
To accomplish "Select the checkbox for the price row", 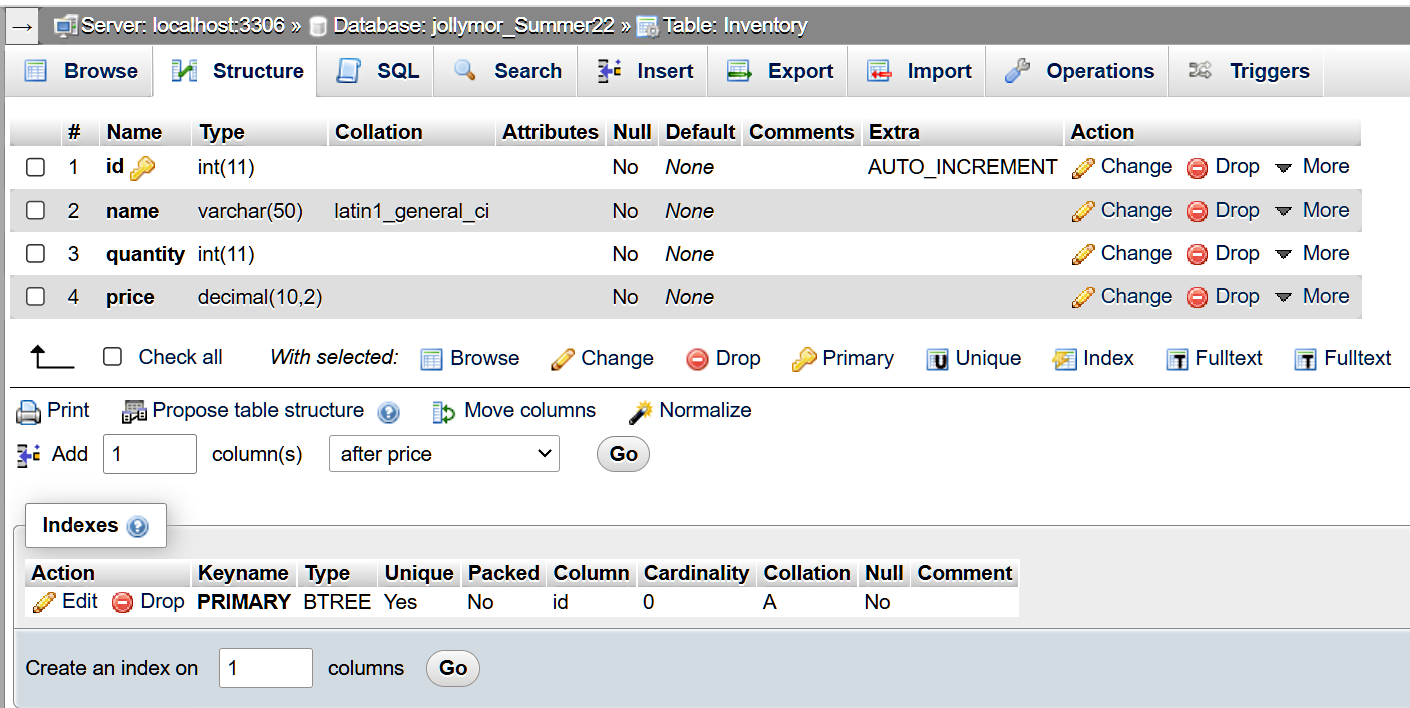I will point(36,297).
